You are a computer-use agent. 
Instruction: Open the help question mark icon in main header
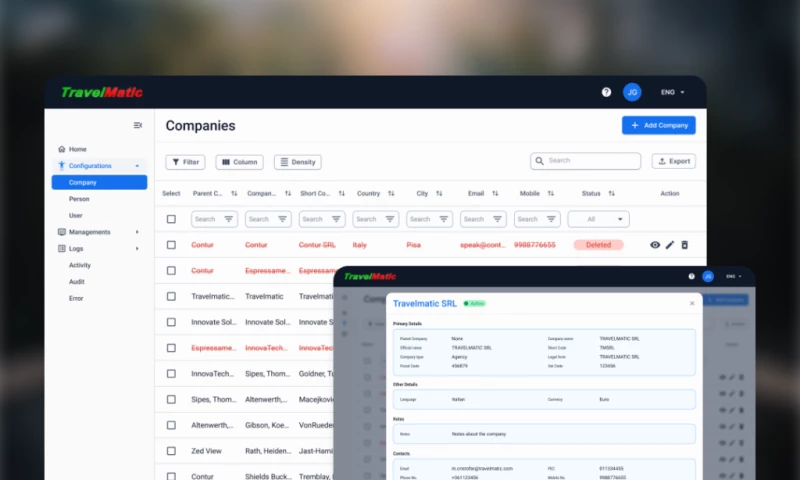click(x=606, y=92)
